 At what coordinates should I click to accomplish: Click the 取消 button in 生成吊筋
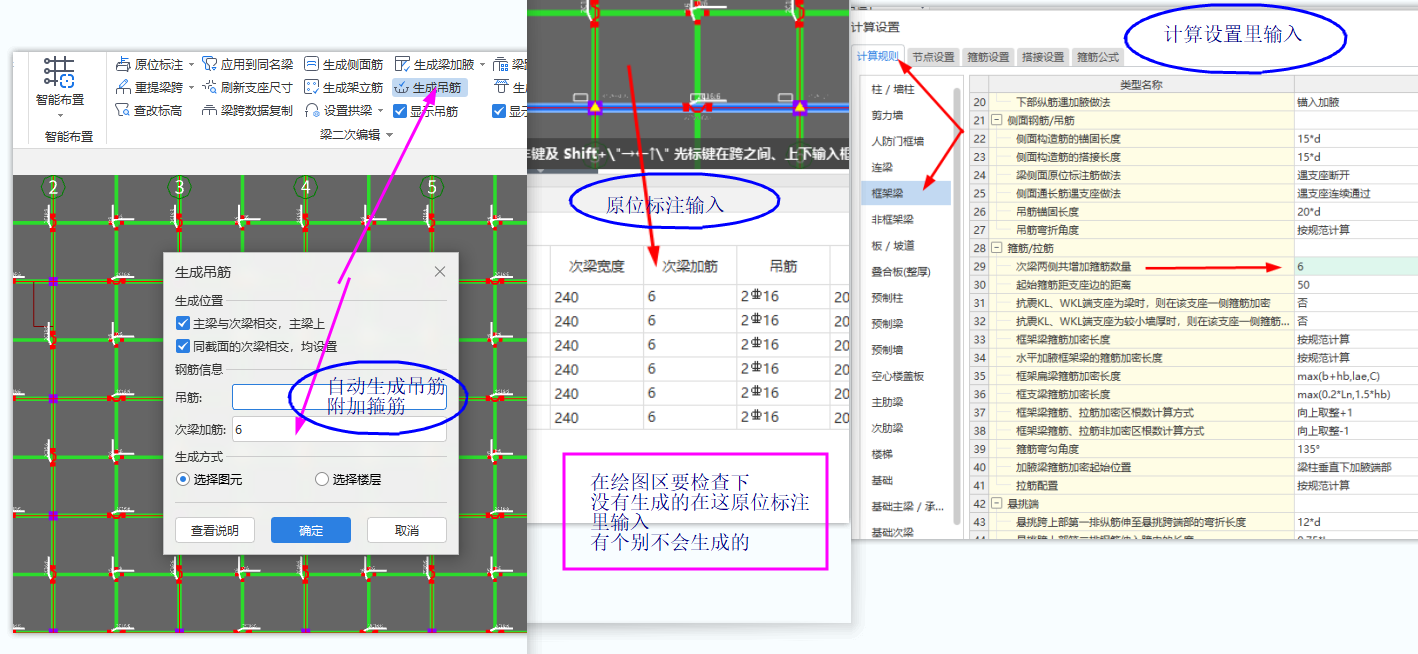coord(407,530)
